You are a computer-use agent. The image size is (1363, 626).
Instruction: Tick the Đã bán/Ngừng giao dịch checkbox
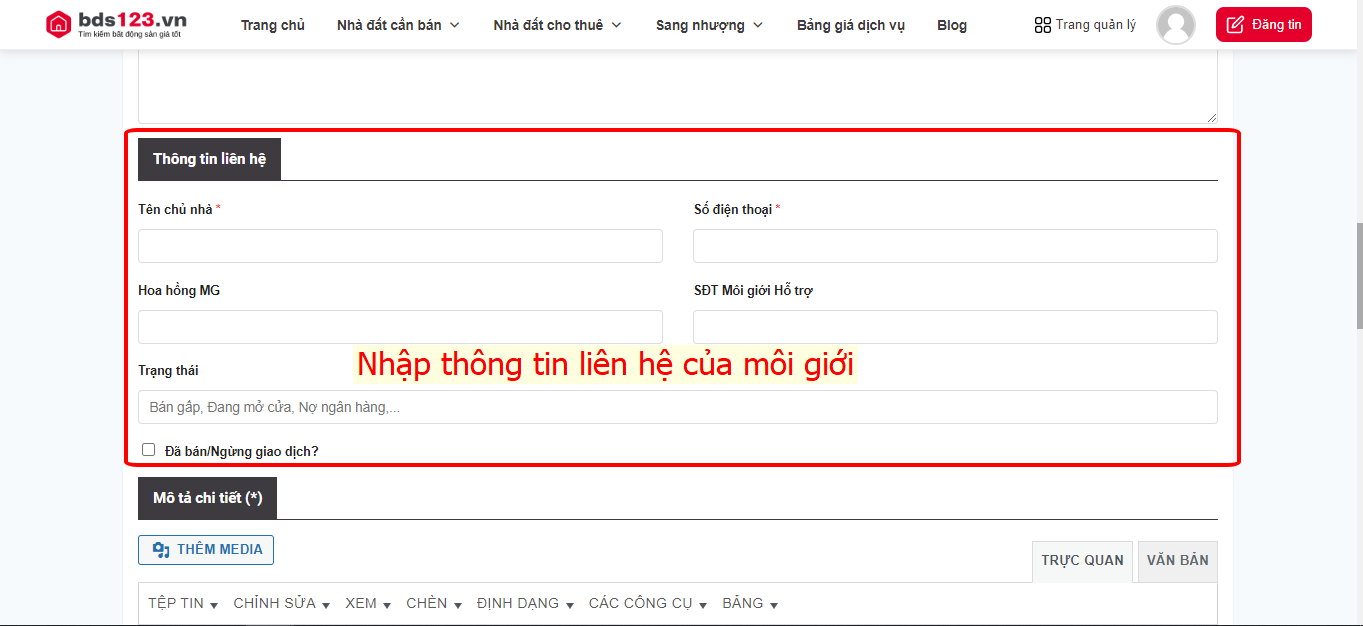(x=149, y=450)
